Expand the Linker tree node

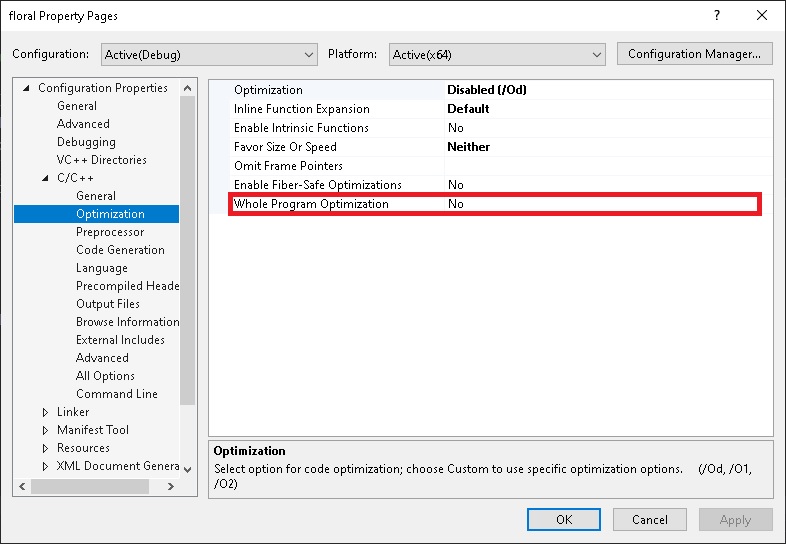click(45, 412)
